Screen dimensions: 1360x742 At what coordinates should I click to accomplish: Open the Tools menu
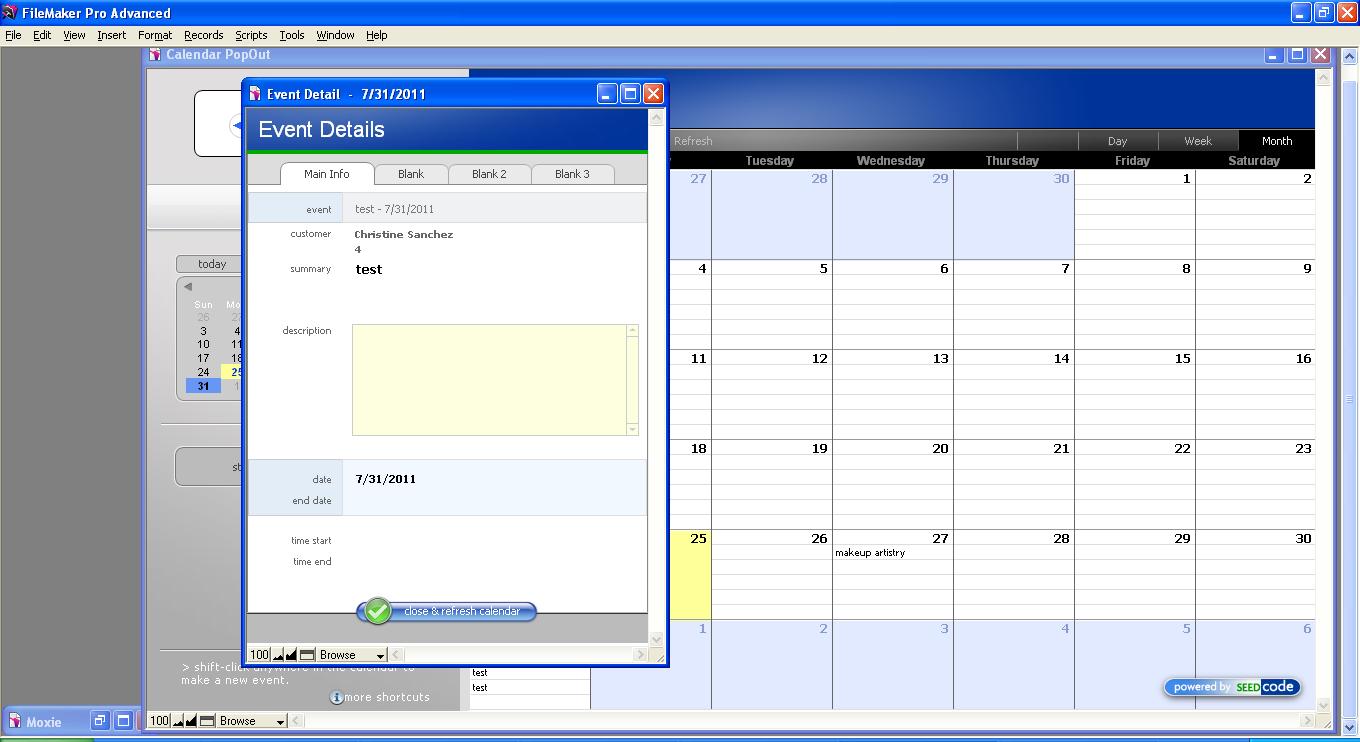coord(291,35)
